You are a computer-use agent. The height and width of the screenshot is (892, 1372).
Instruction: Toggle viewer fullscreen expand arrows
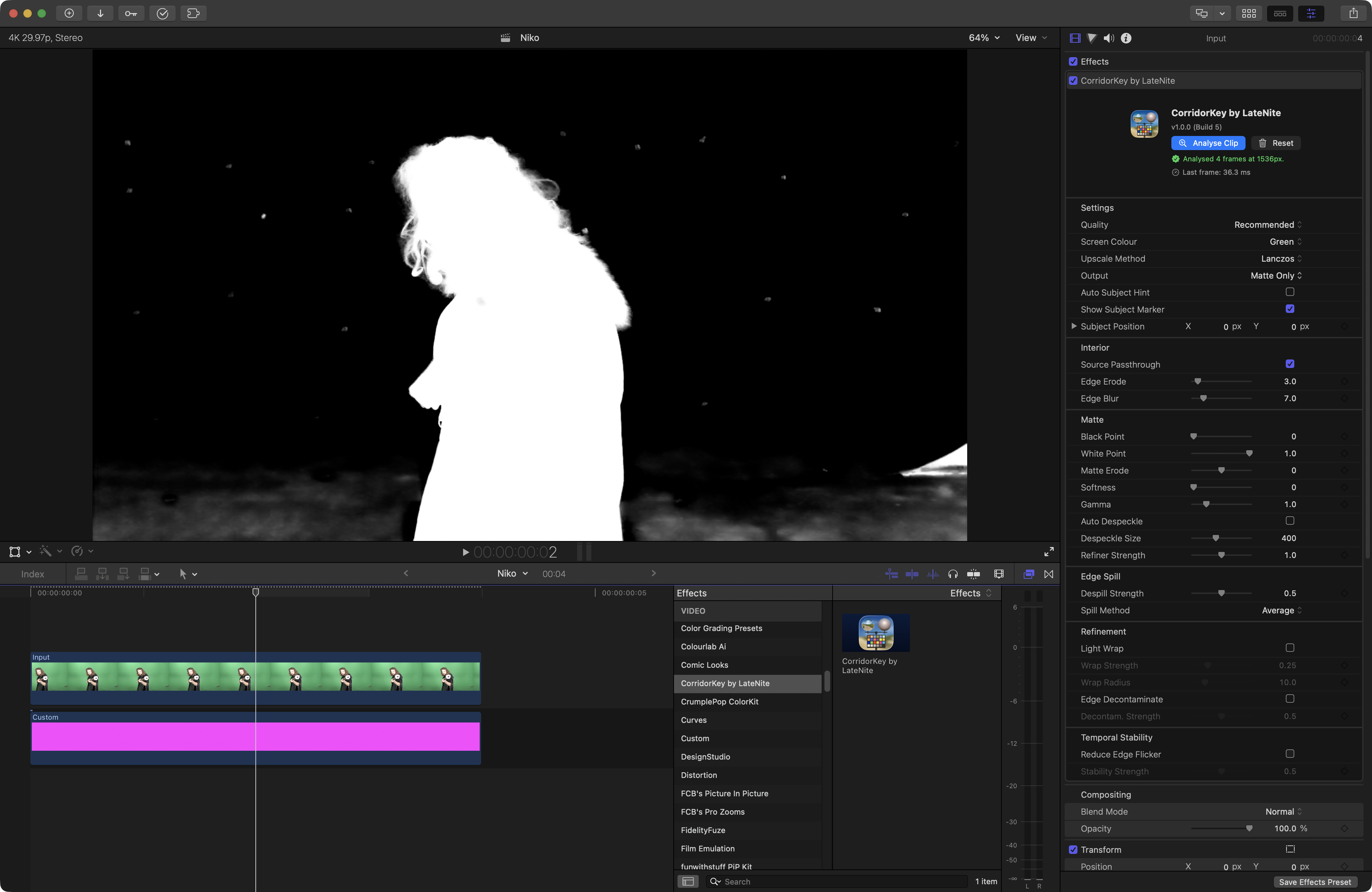(1048, 552)
